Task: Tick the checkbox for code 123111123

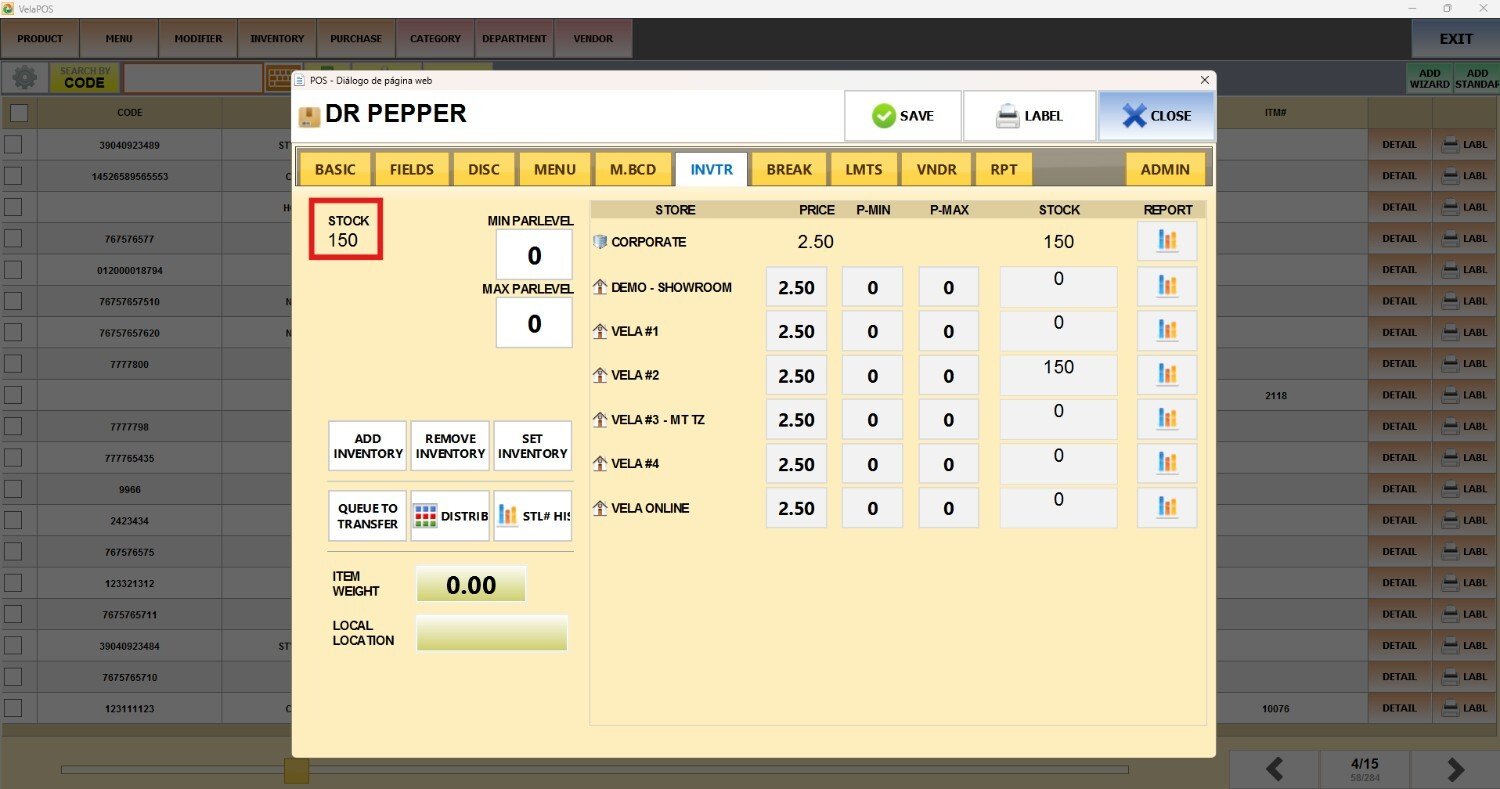Action: coord(13,708)
